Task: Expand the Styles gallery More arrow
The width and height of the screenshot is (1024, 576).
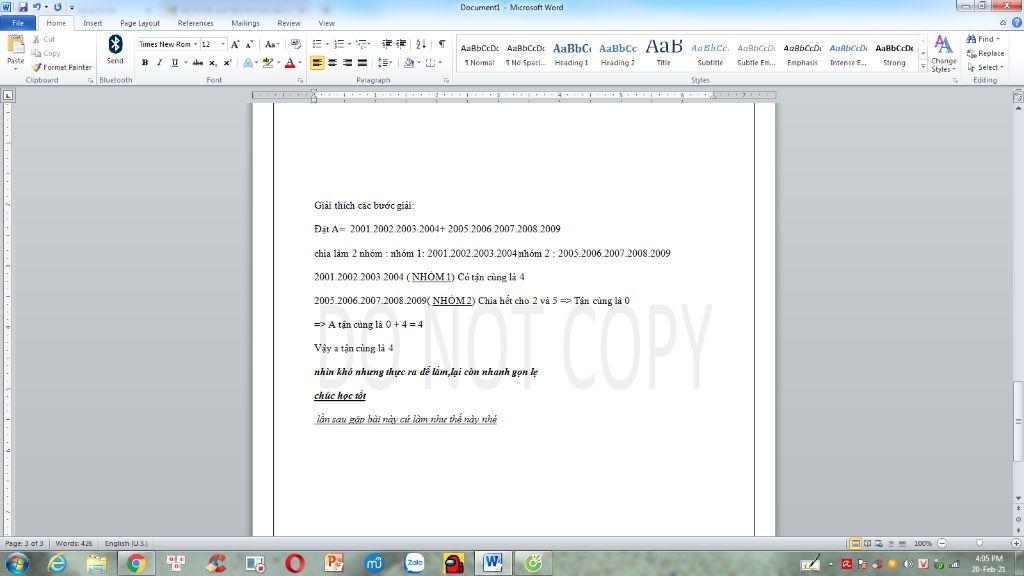Action: coord(923,66)
